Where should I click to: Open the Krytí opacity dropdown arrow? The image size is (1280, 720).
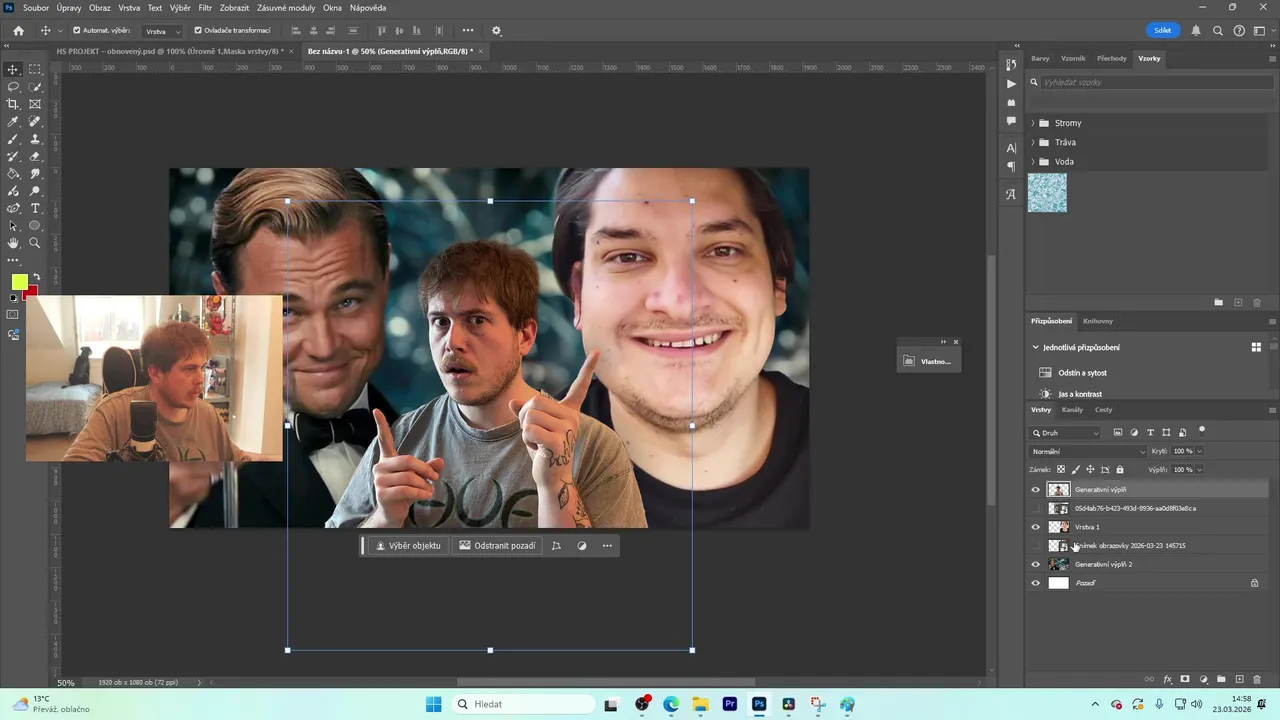1199,451
